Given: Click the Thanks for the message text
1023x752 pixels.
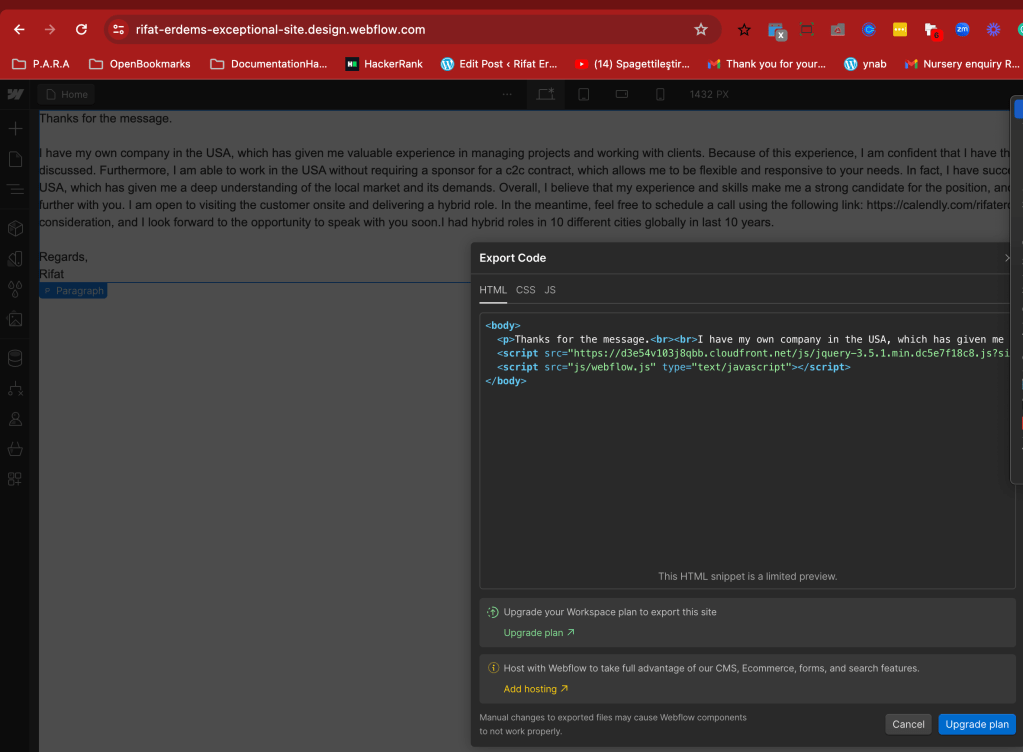Looking at the screenshot, I should click(105, 119).
